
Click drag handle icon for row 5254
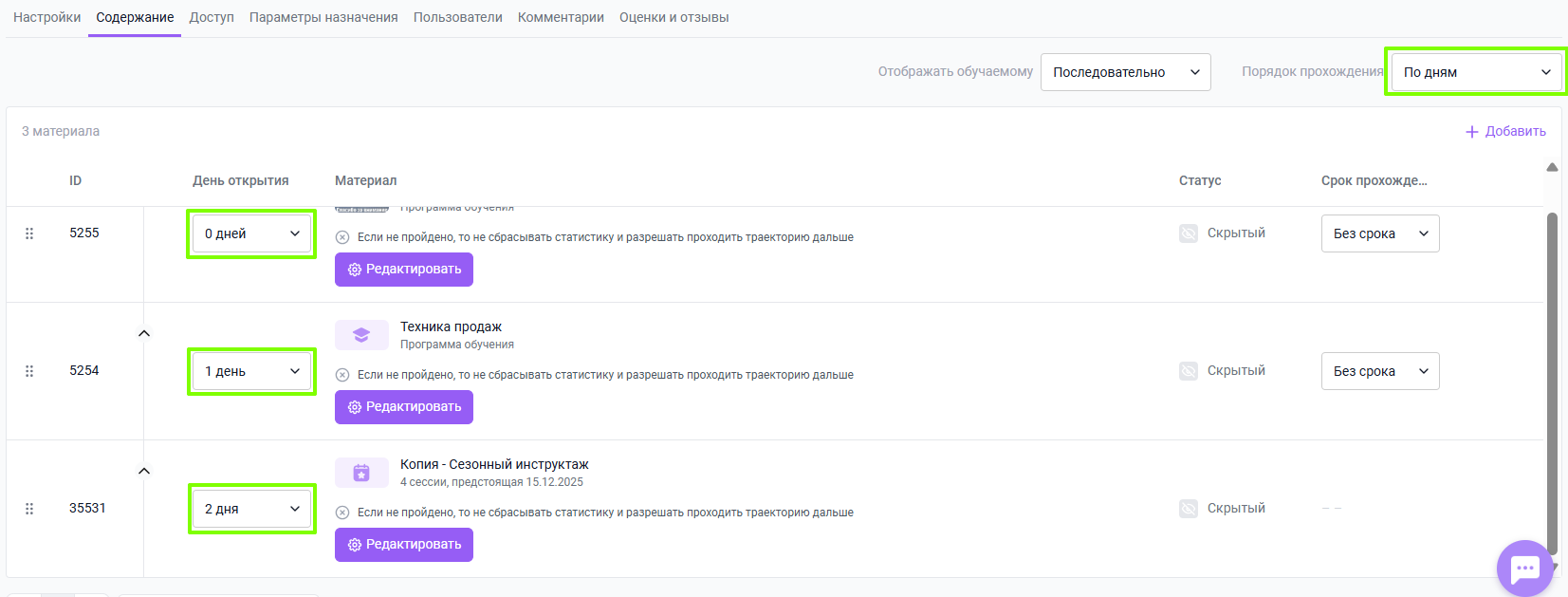pos(29,371)
